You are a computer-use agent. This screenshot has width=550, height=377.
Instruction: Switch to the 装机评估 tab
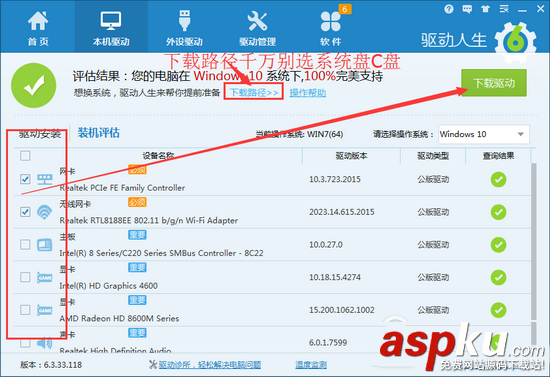[99, 133]
